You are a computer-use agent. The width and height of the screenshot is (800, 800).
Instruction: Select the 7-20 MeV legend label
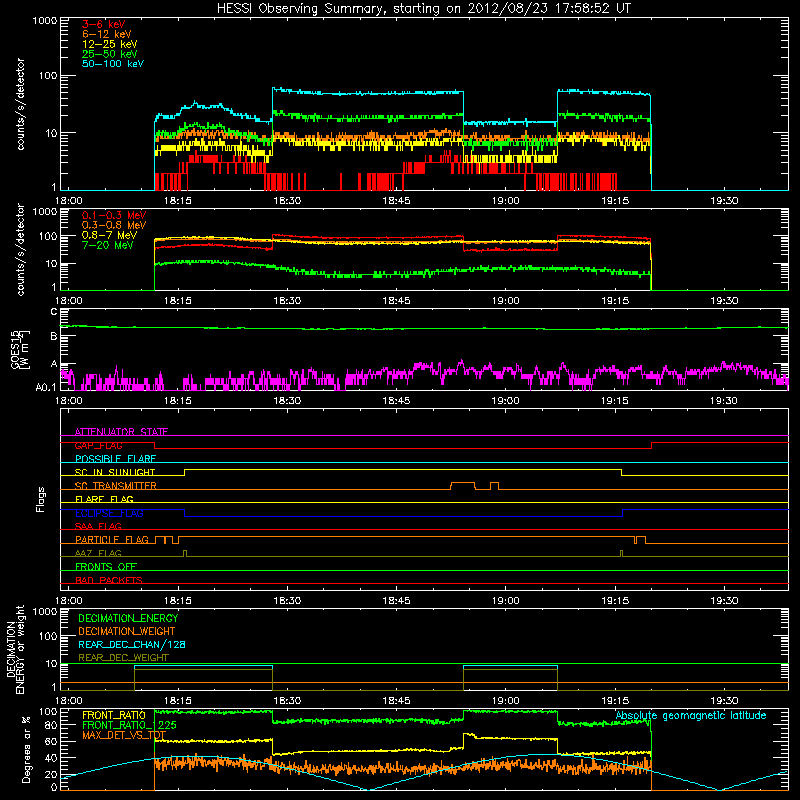[108, 245]
